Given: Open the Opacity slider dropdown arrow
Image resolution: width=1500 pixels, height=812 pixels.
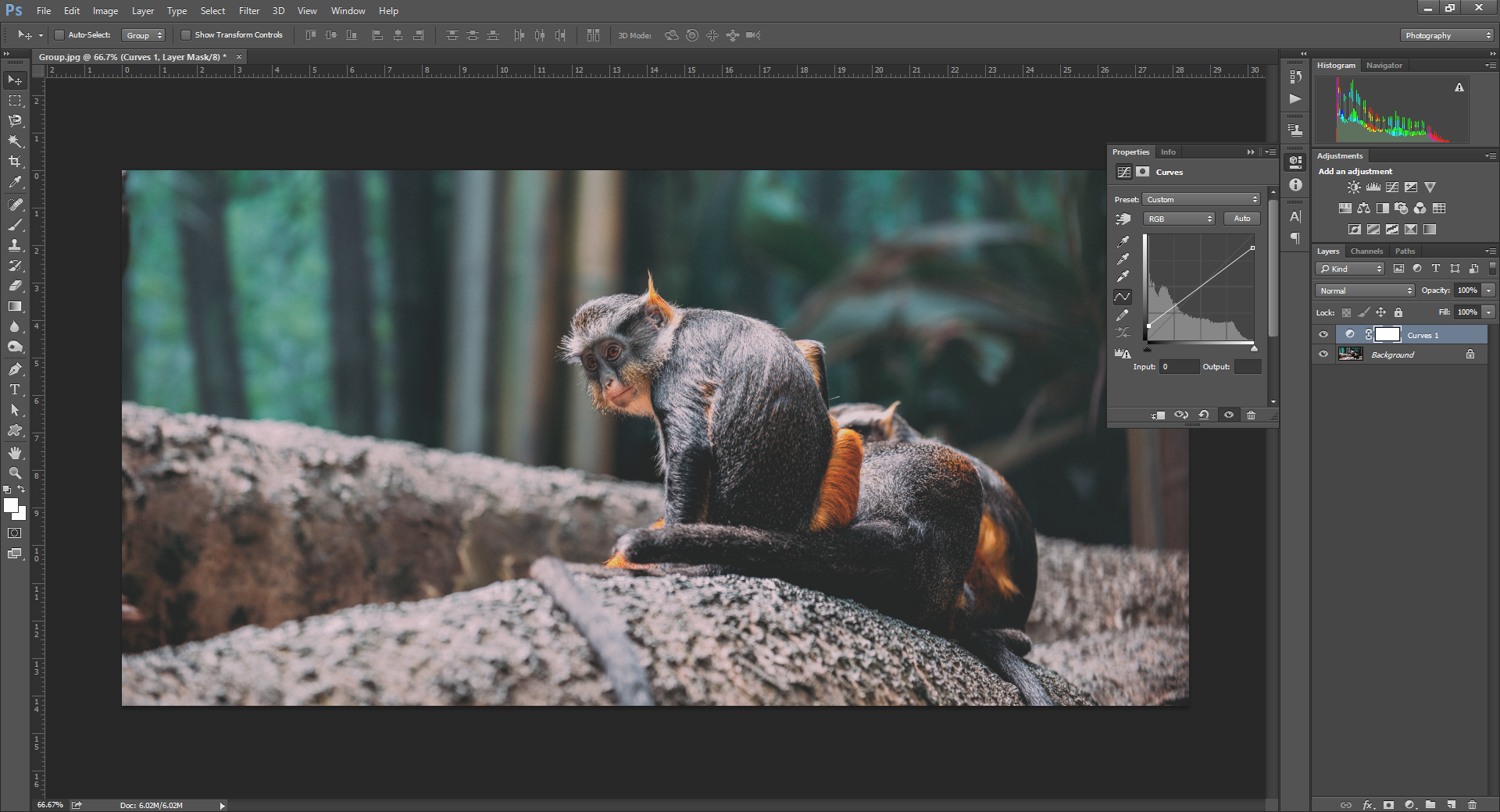Looking at the screenshot, I should pyautogui.click(x=1489, y=290).
